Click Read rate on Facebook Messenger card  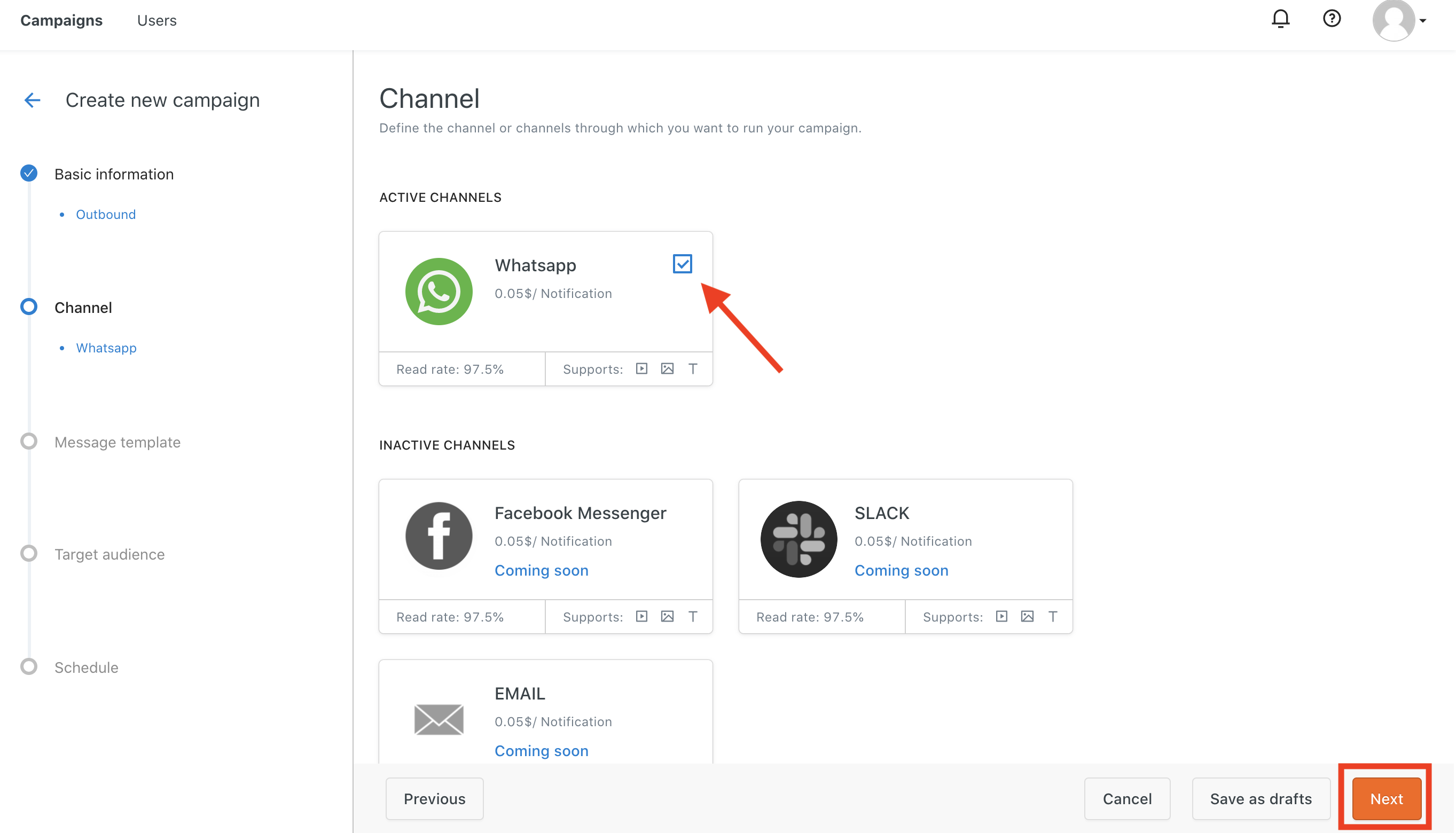(450, 617)
